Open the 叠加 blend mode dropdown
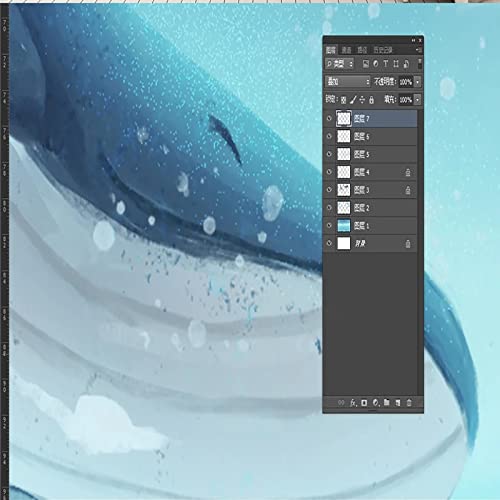 (348, 81)
